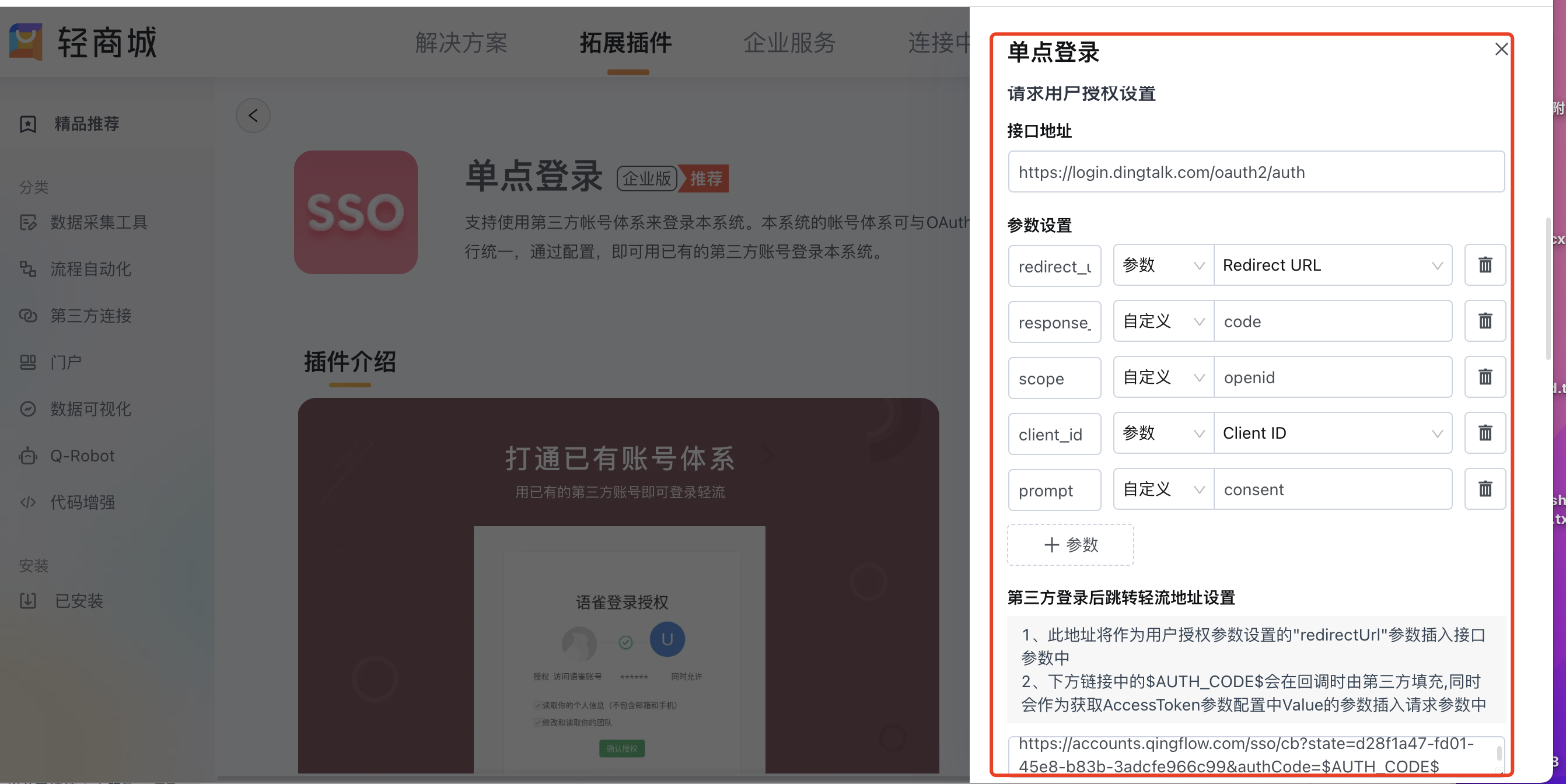This screenshot has height=784, width=1566.
Task: Click the client_id parameter name field
Action: (1054, 433)
